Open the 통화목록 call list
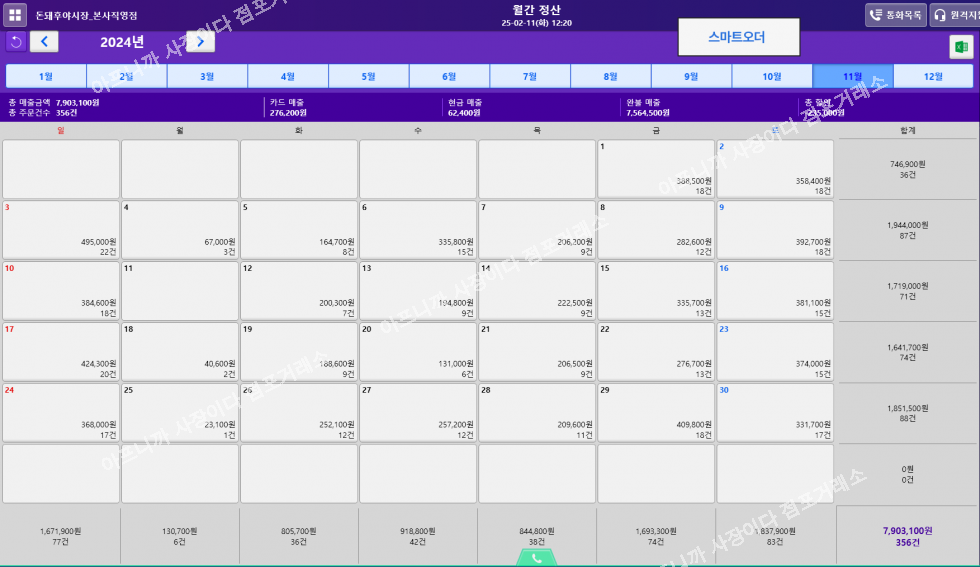Viewport: 980px width, 567px height. point(895,15)
